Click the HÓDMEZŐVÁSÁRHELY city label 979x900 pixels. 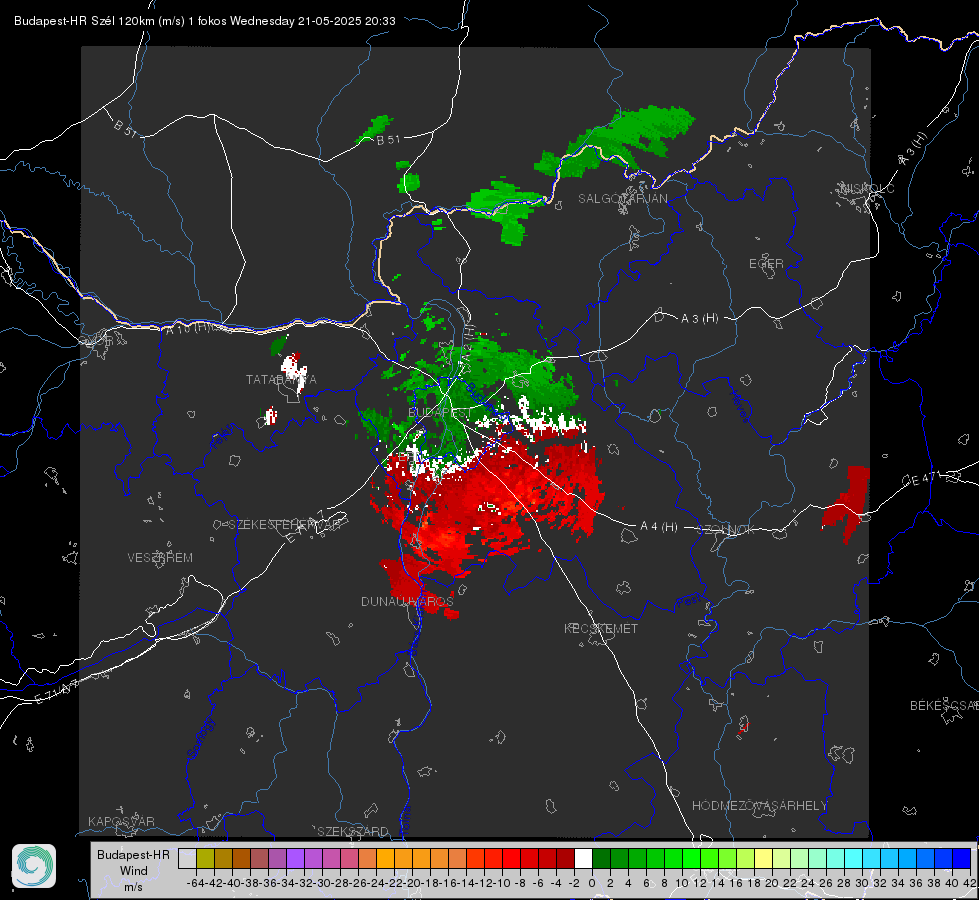(759, 806)
